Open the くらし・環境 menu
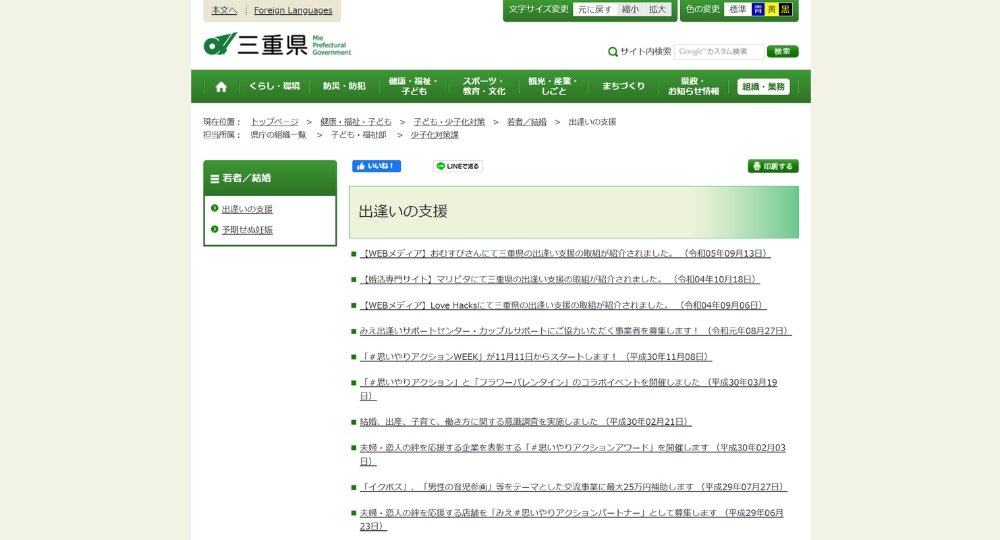Screen dimensions: 1000x540 click(274, 87)
